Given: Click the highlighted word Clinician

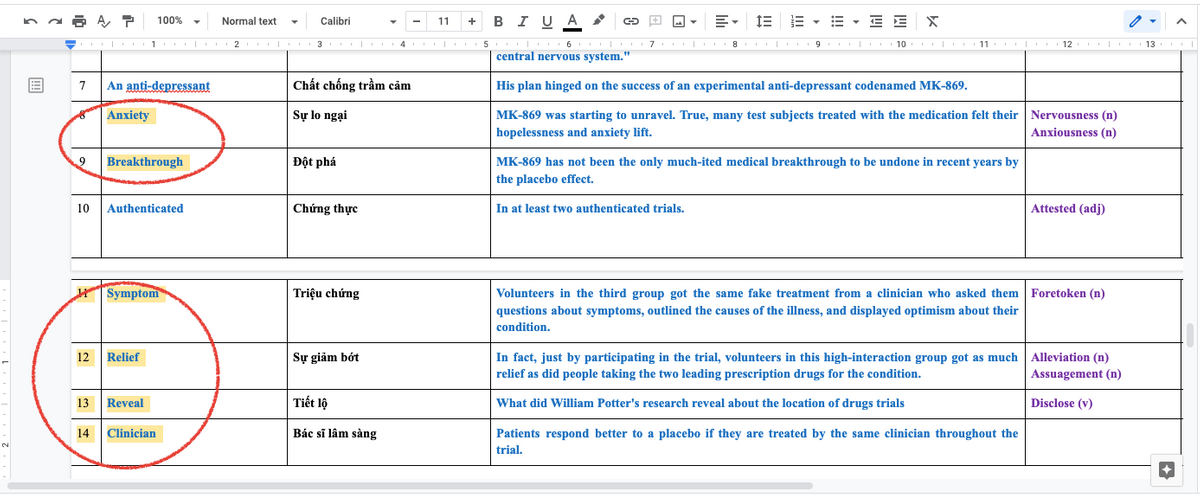Looking at the screenshot, I should (x=132, y=434).
